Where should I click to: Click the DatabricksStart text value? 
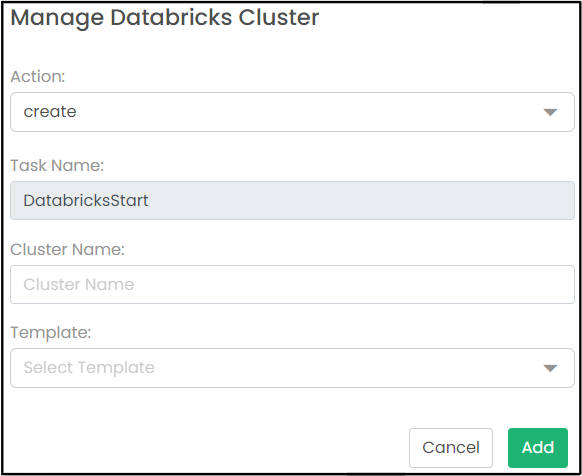click(x=86, y=200)
